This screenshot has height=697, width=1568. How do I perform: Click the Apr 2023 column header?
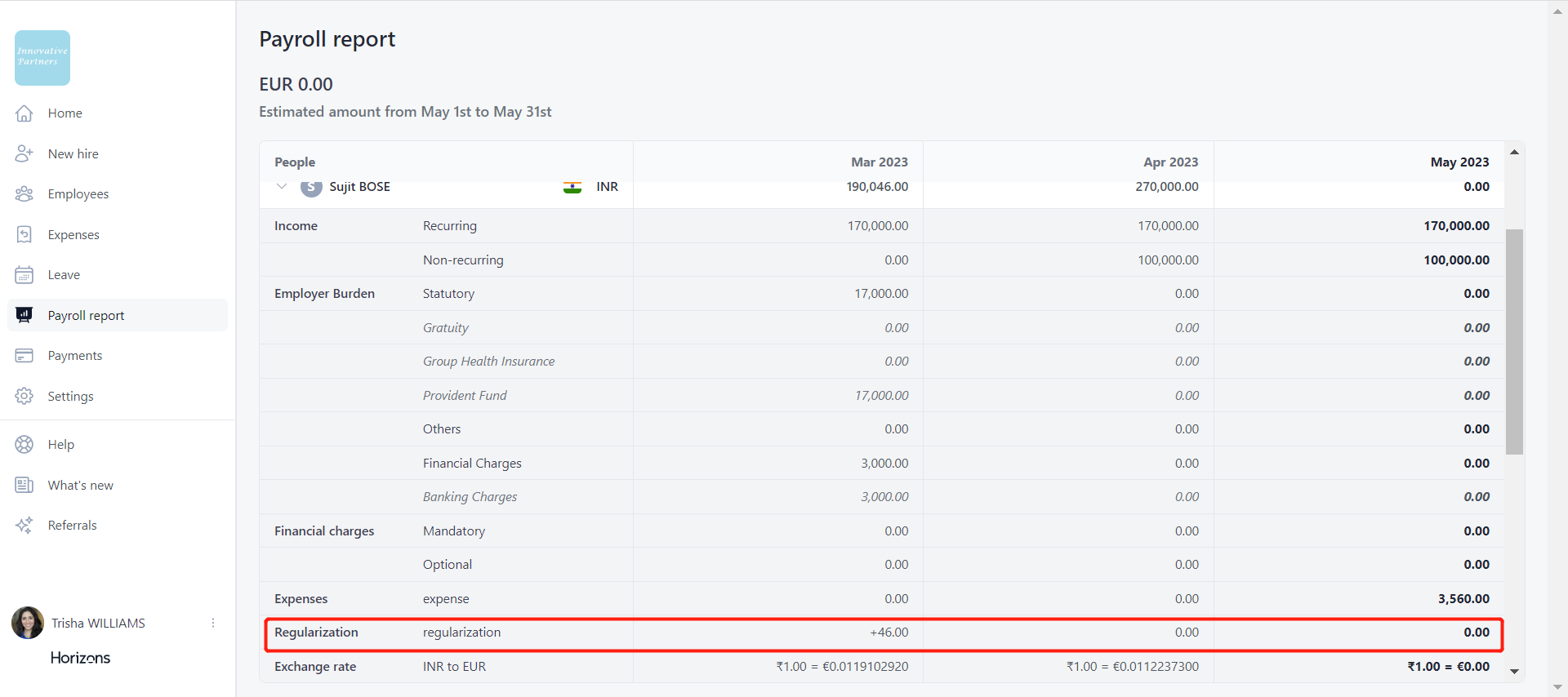click(1170, 162)
